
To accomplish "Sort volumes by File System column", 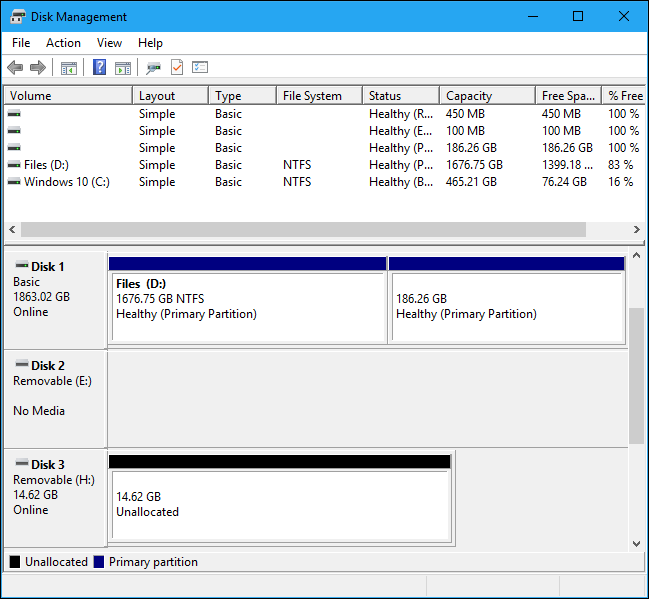I will coord(312,96).
